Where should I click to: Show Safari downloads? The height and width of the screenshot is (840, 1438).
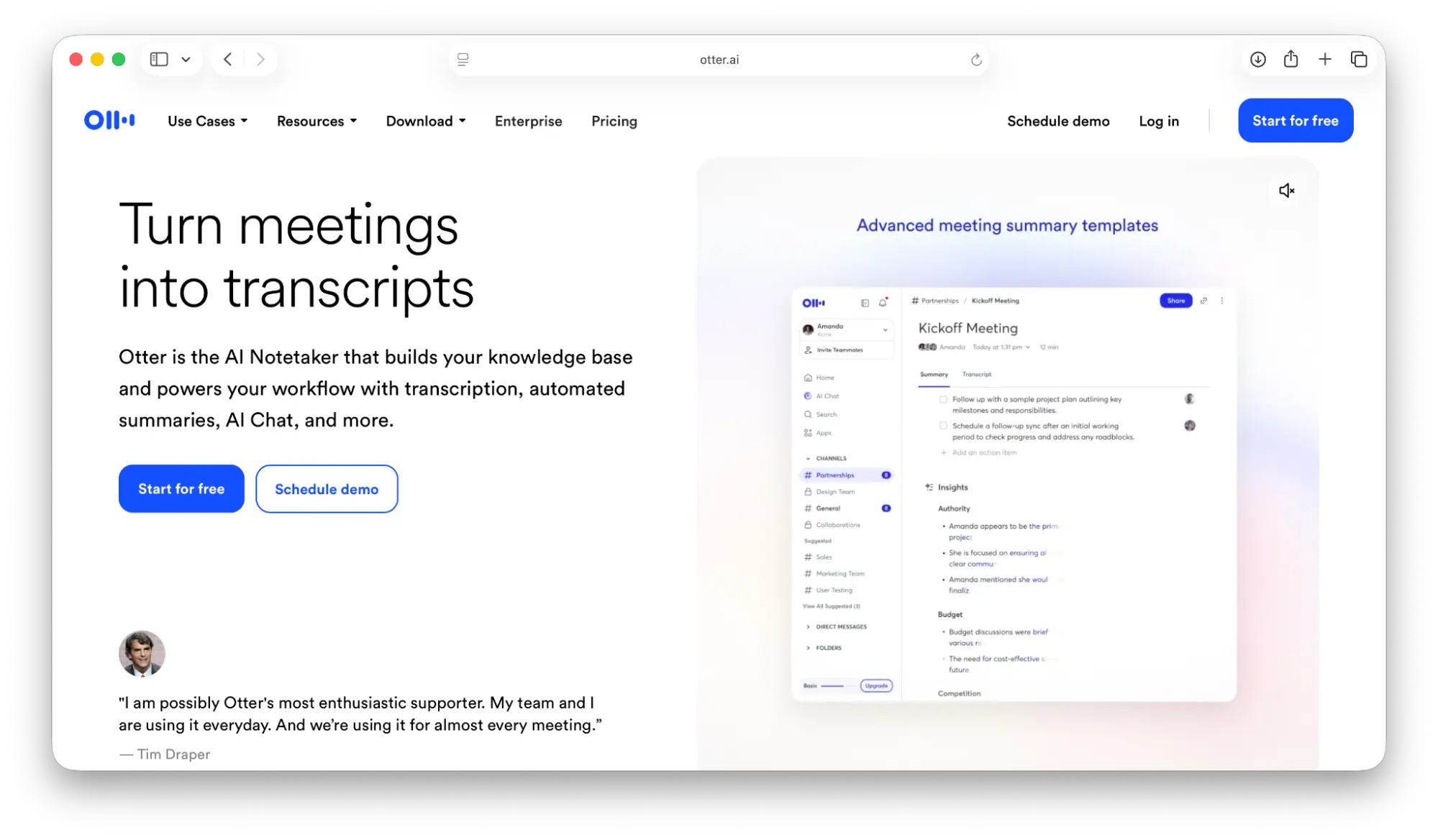pyautogui.click(x=1257, y=59)
